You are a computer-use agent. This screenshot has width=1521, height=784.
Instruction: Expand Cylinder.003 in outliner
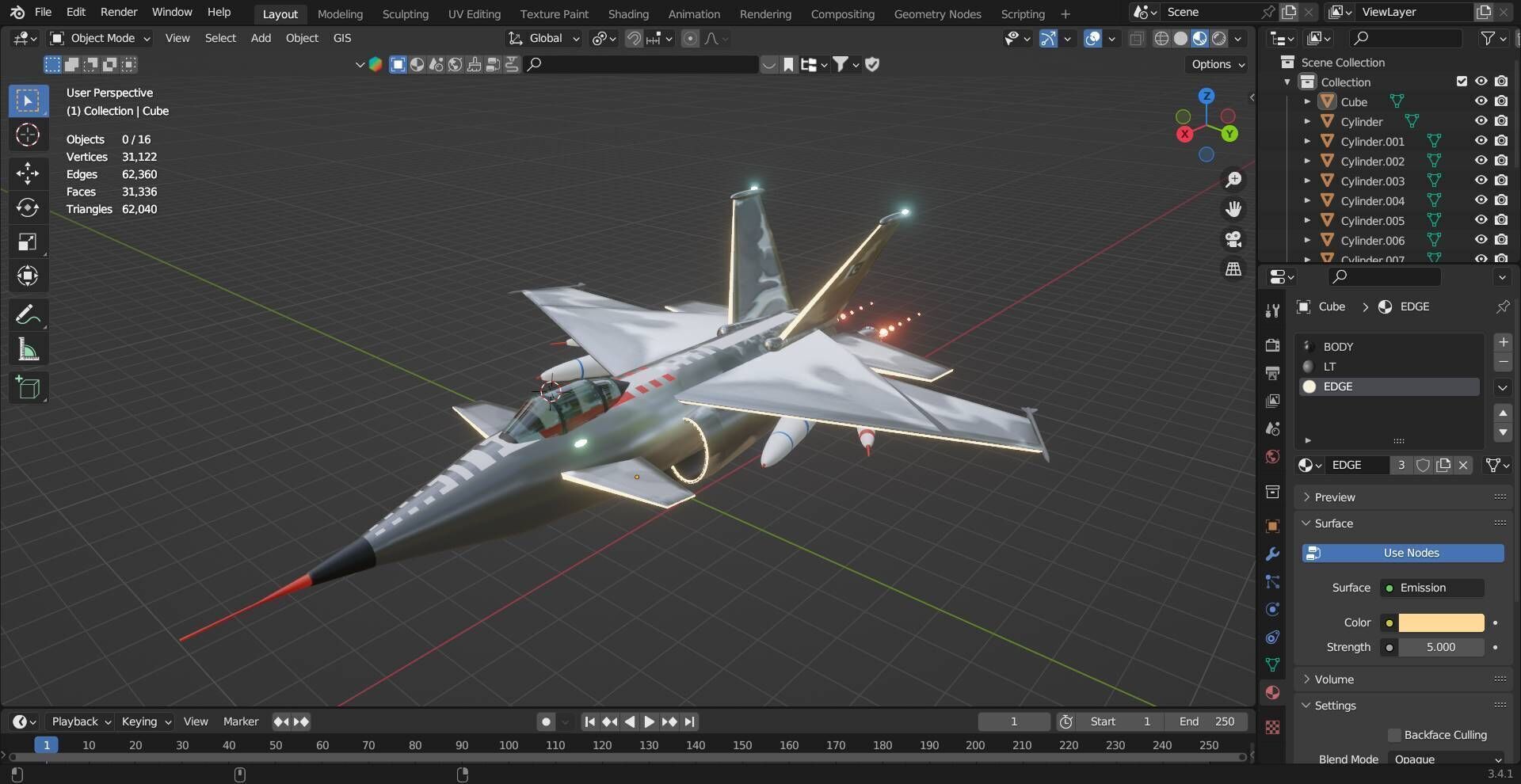pyautogui.click(x=1307, y=181)
